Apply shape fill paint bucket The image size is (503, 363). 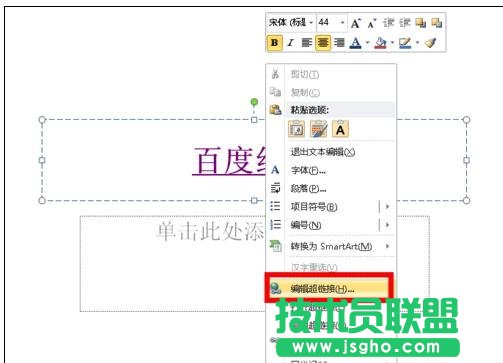[x=380, y=43]
